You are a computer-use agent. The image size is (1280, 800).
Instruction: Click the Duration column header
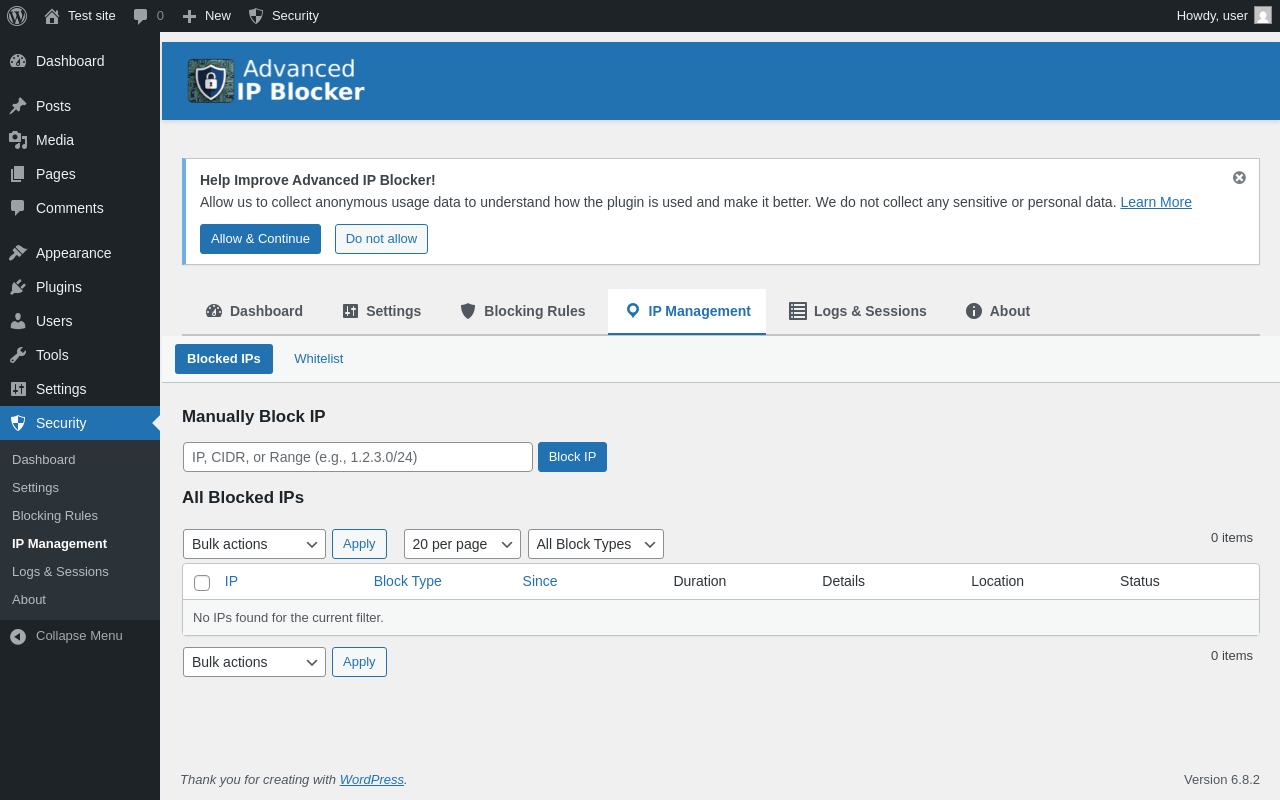(700, 581)
